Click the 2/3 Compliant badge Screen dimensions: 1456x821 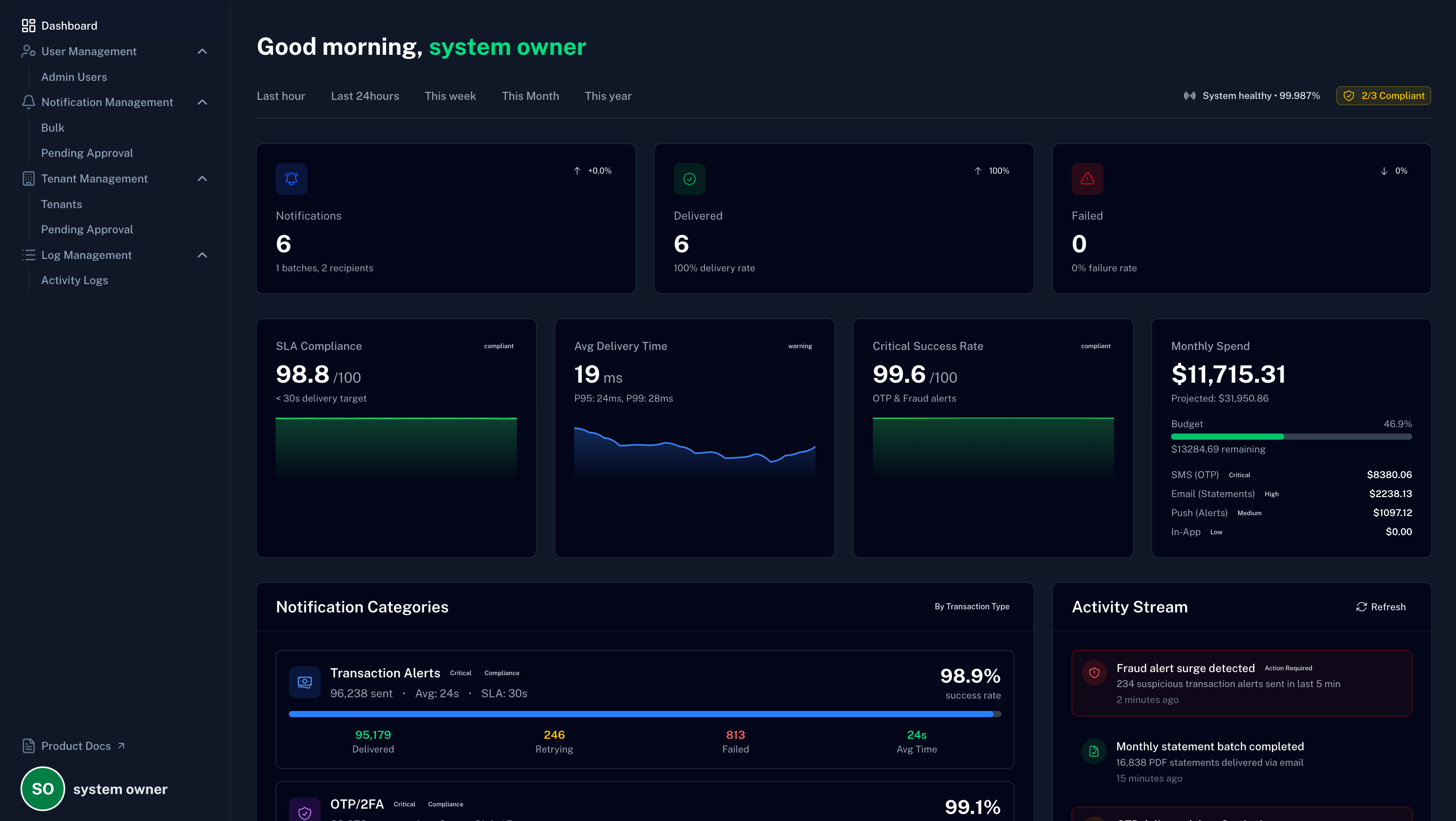tap(1383, 95)
